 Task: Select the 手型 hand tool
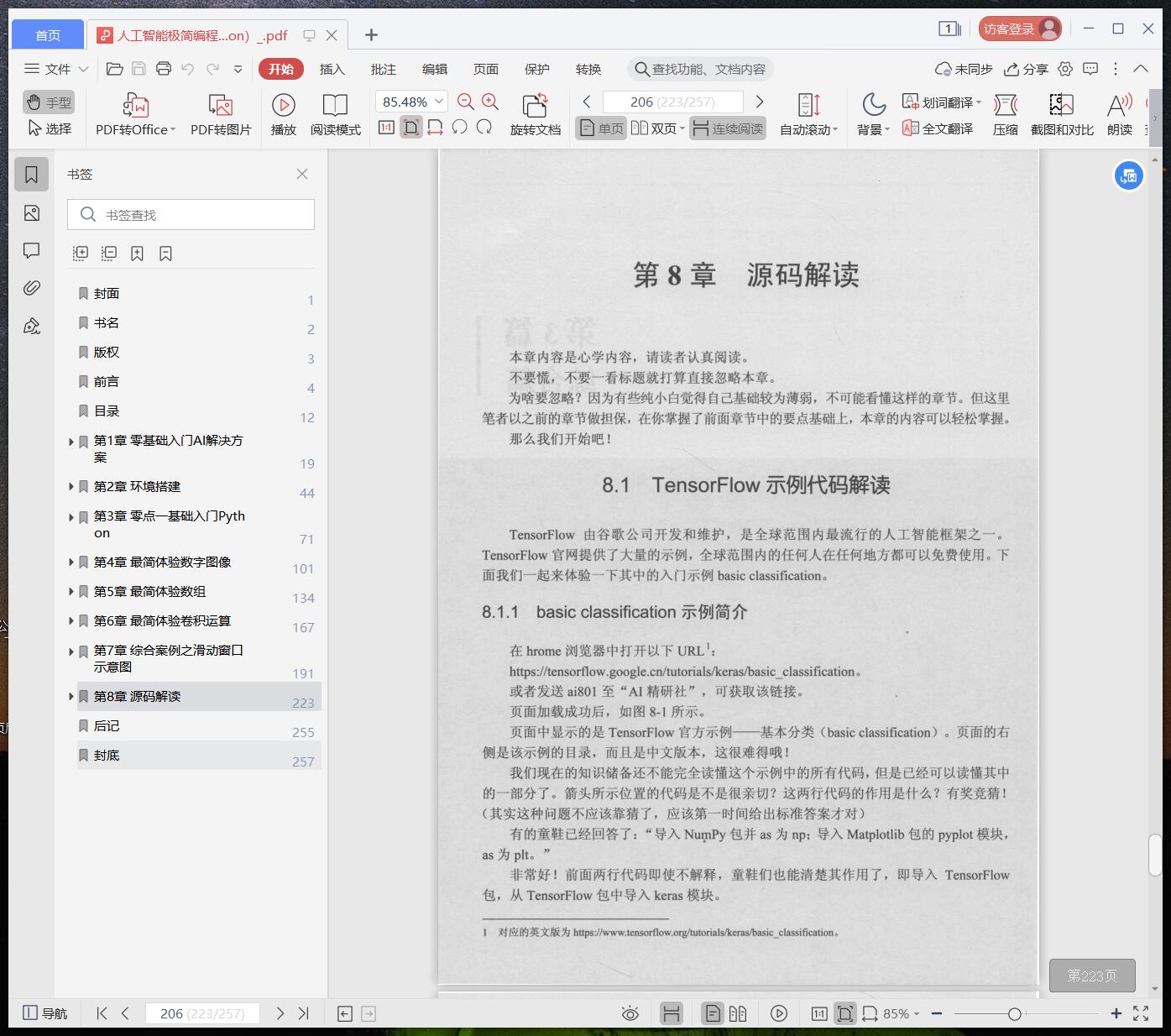click(x=49, y=102)
